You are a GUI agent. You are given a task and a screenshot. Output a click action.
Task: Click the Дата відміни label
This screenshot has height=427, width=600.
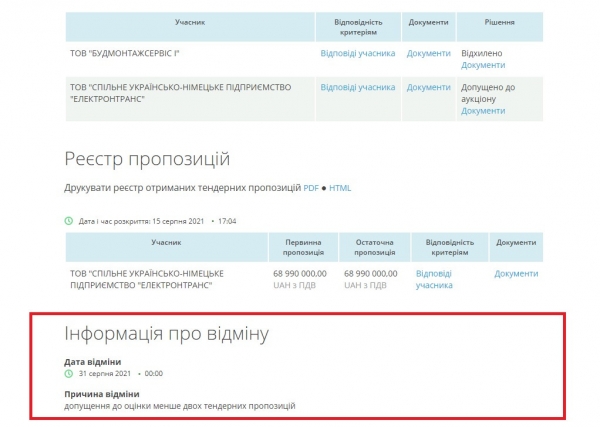[93, 361]
